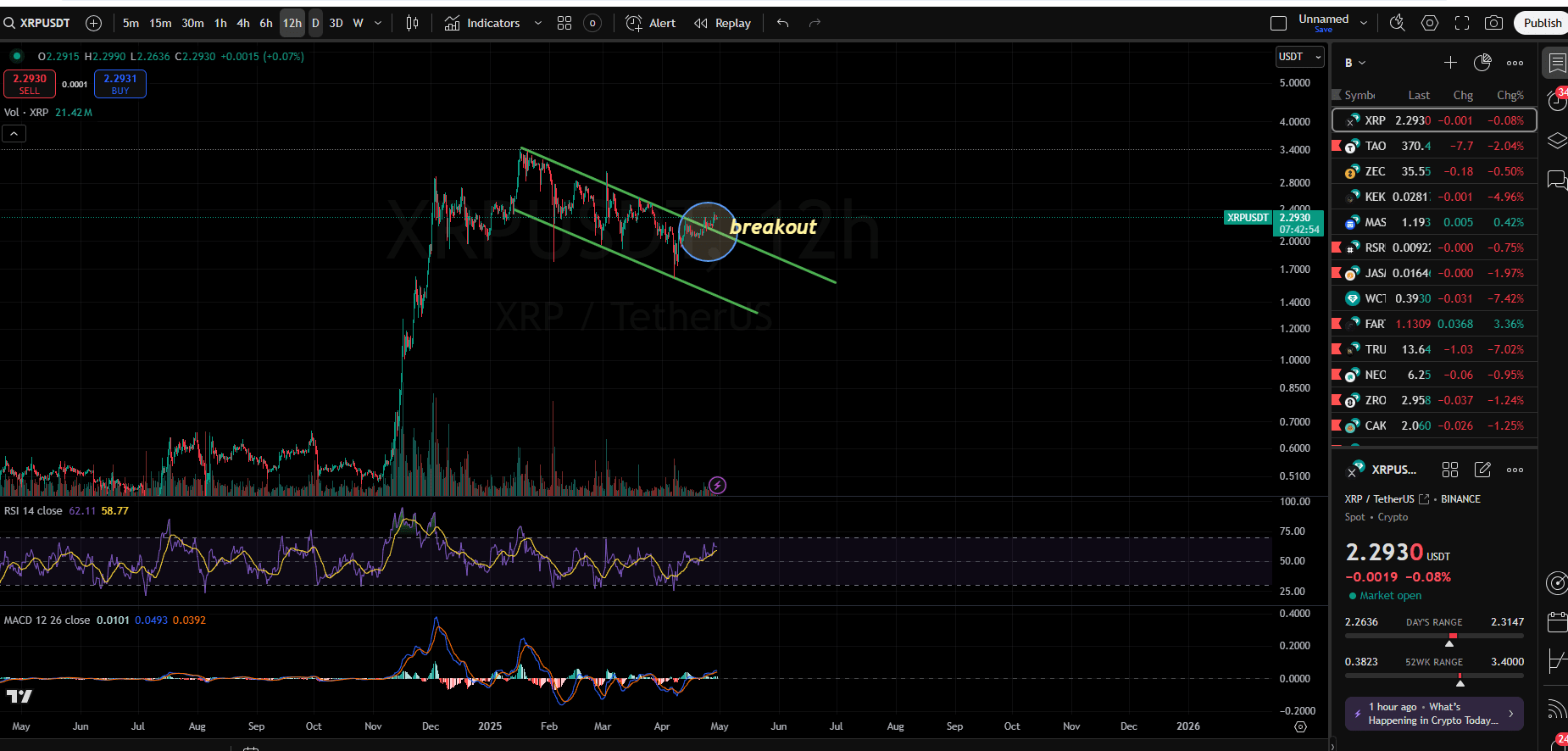Toggle the red flag on JAS row
Image resolution: width=1568 pixels, height=751 pixels.
tap(1337, 272)
